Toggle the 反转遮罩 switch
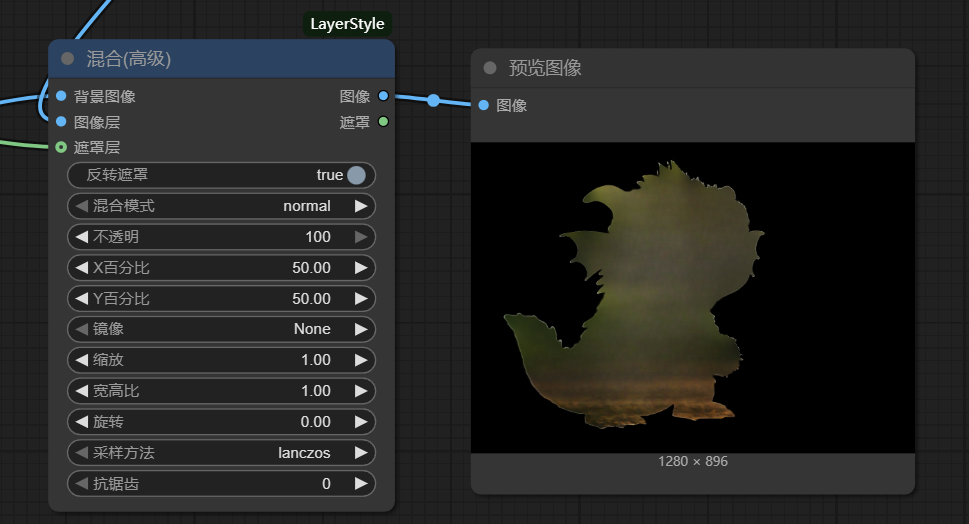 click(x=356, y=175)
